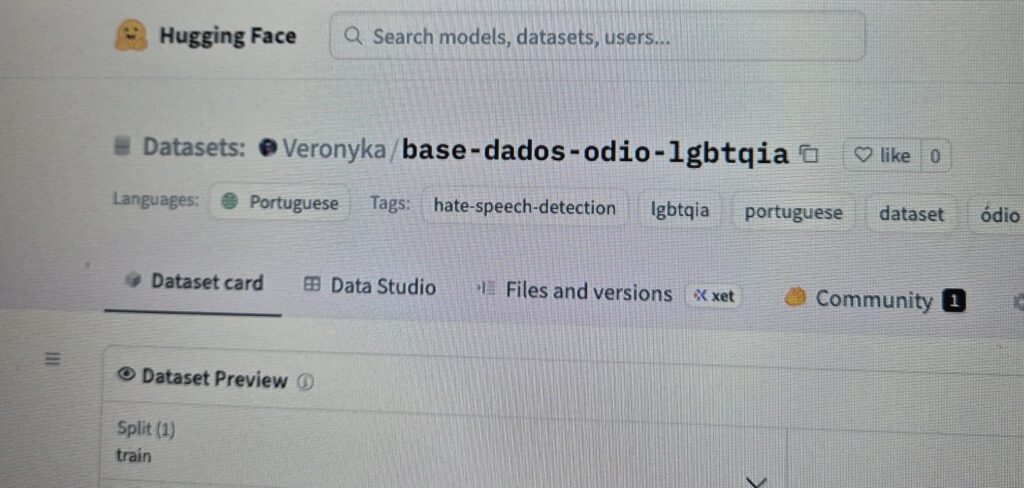
Task: Click the magnifying glass search icon
Action: point(352,36)
